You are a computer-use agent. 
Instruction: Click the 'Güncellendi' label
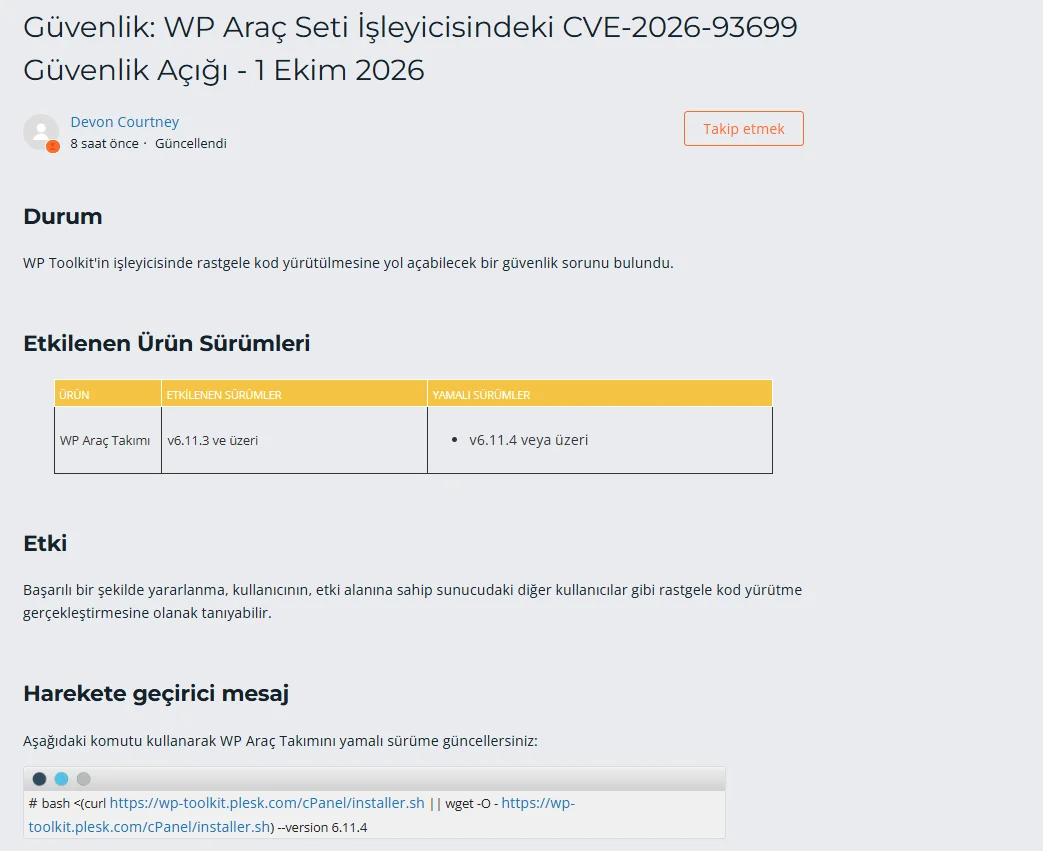click(x=191, y=144)
